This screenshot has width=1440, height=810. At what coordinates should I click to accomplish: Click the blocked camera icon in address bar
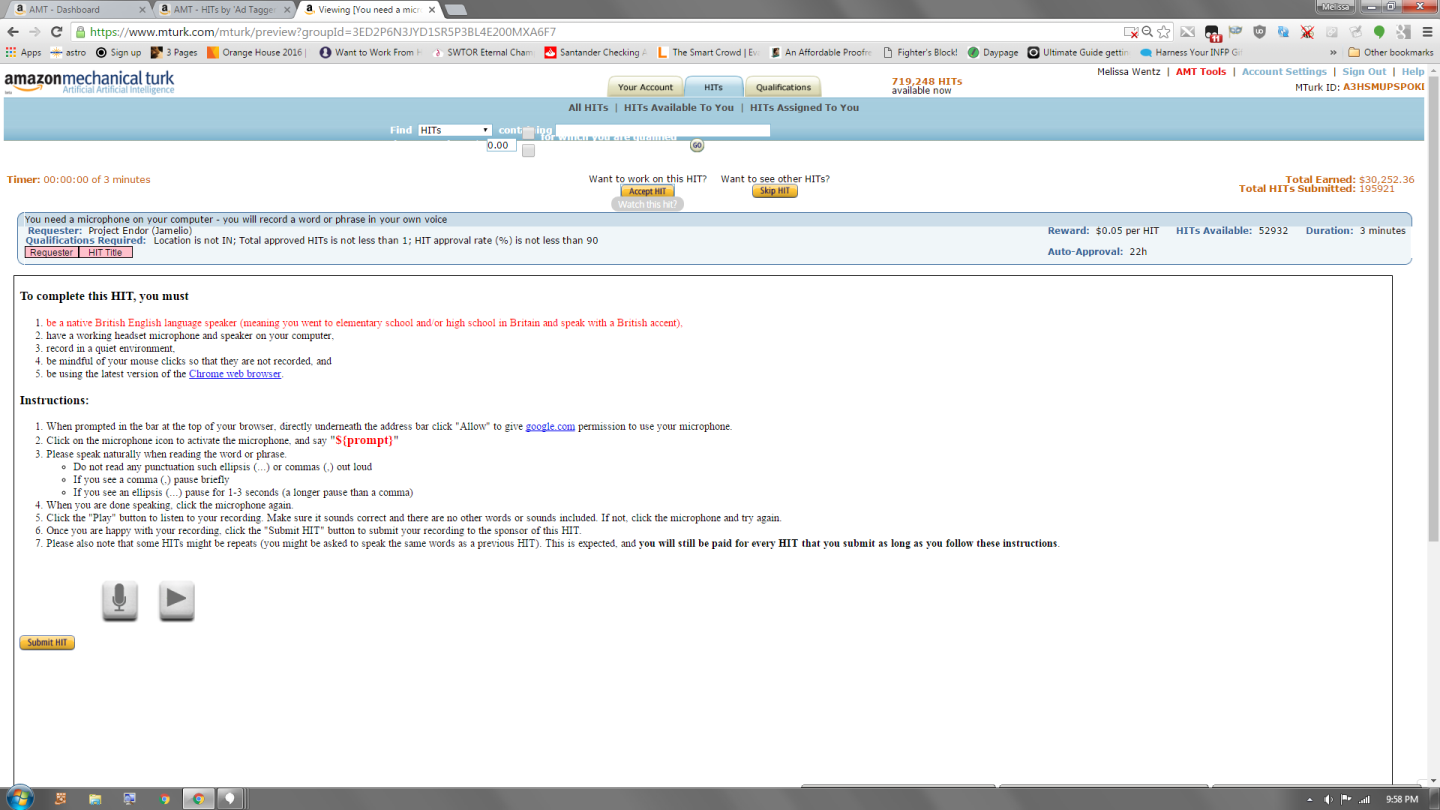(1131, 32)
